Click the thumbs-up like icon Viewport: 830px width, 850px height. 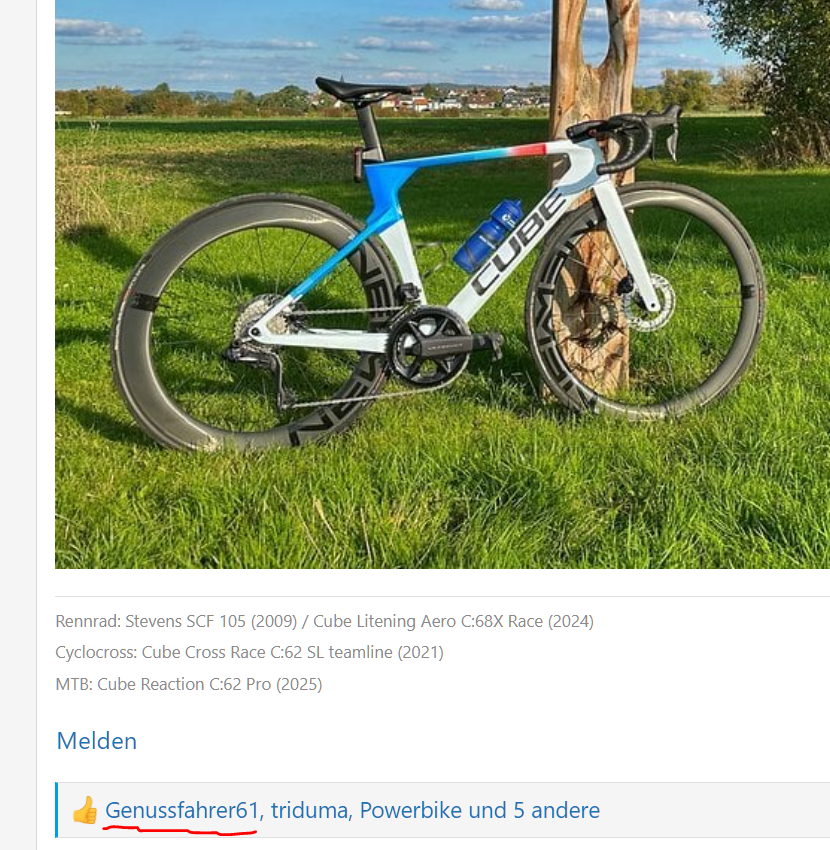point(85,810)
